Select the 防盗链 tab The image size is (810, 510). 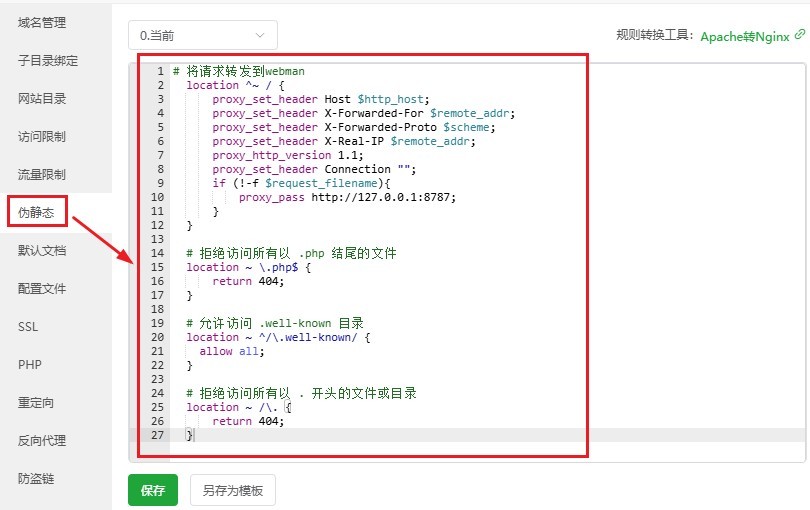pyautogui.click(x=36, y=478)
